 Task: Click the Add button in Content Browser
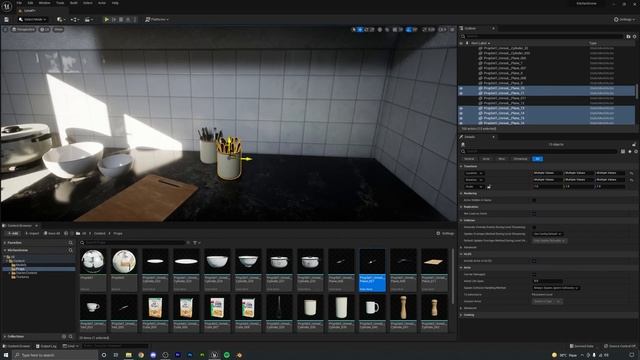point(13,233)
